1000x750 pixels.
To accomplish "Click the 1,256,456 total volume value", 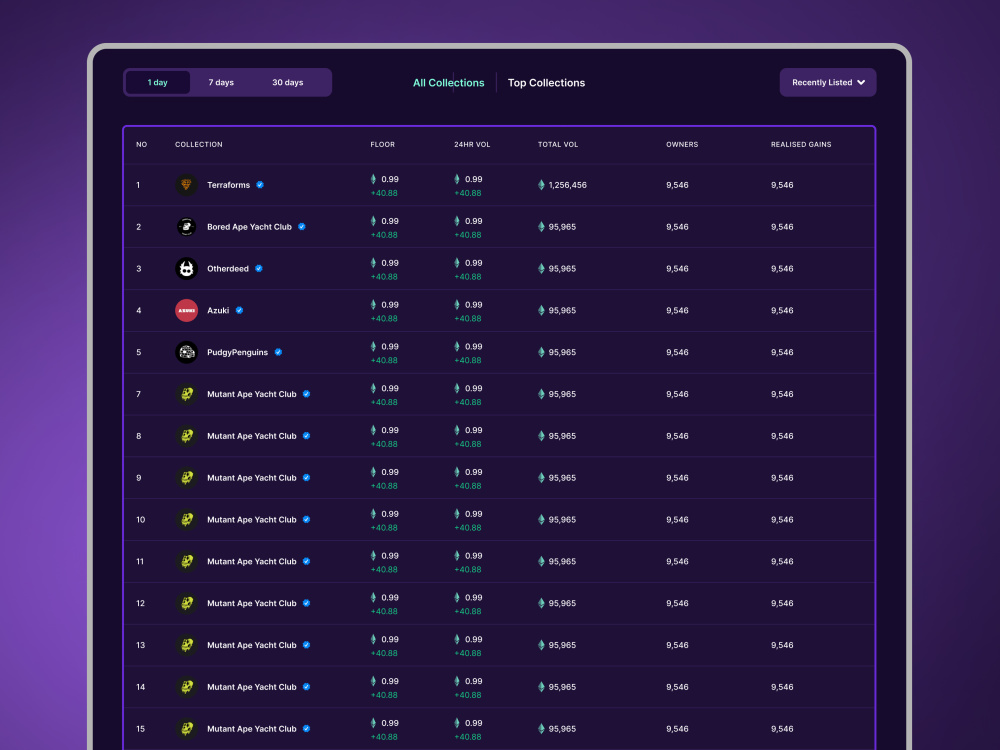I will point(568,185).
